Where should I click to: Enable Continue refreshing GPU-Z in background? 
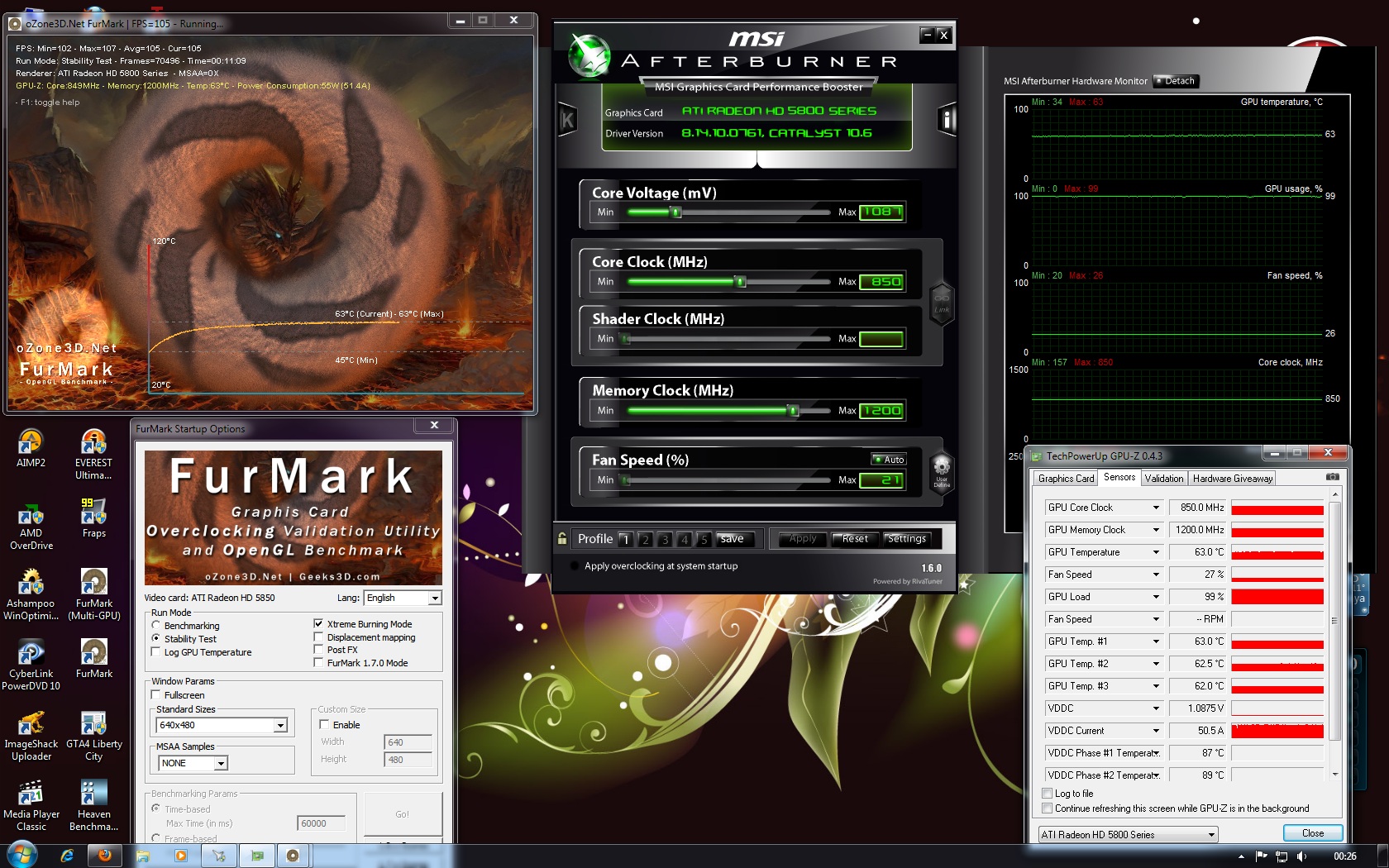1048,808
